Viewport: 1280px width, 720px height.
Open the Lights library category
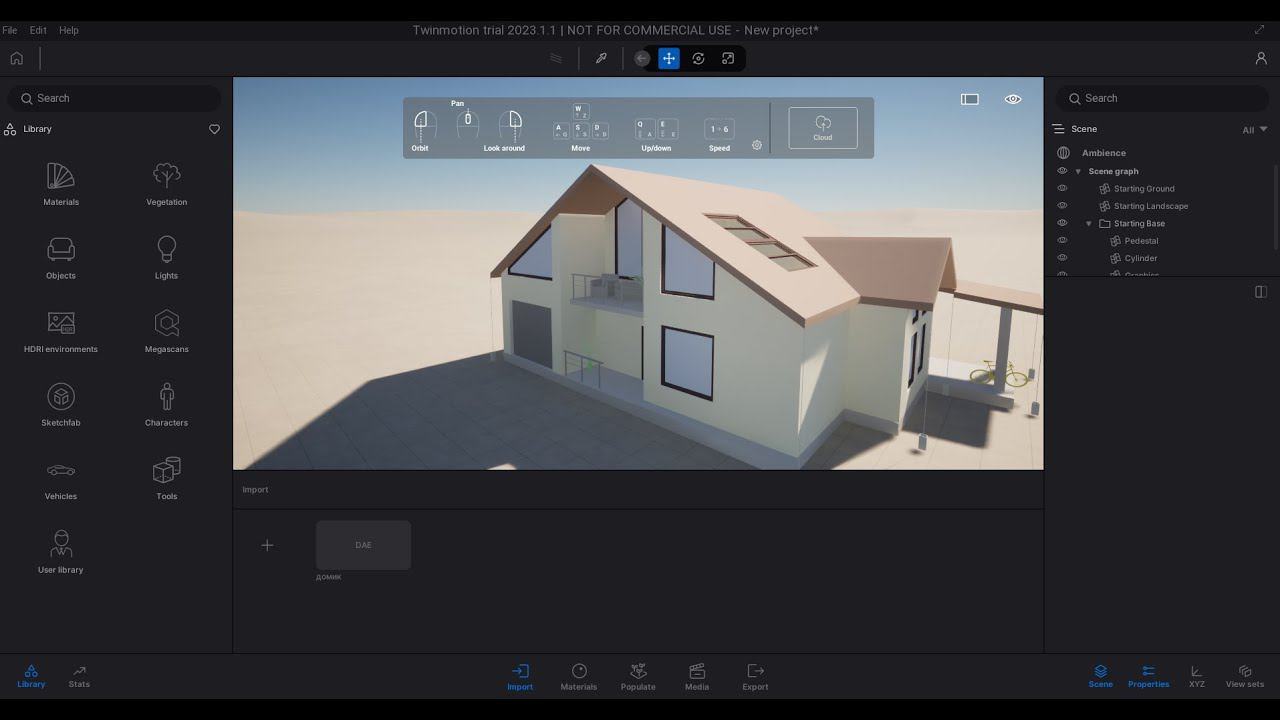coord(166,258)
